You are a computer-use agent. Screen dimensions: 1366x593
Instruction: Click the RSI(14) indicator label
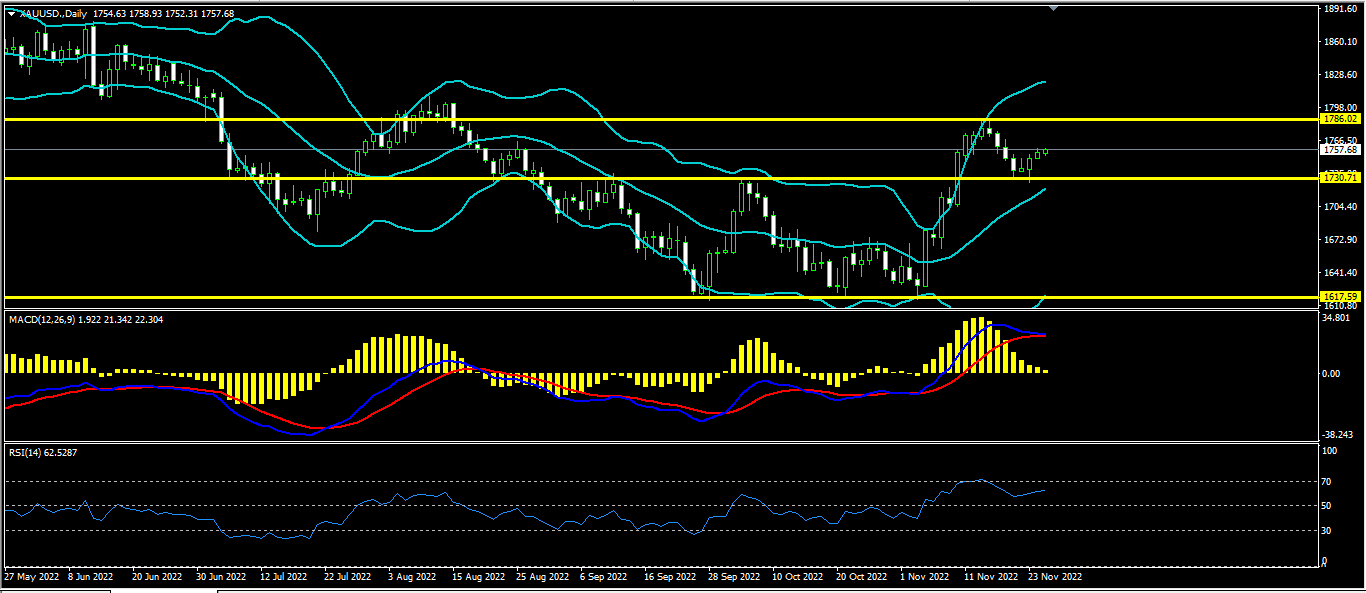click(24, 453)
